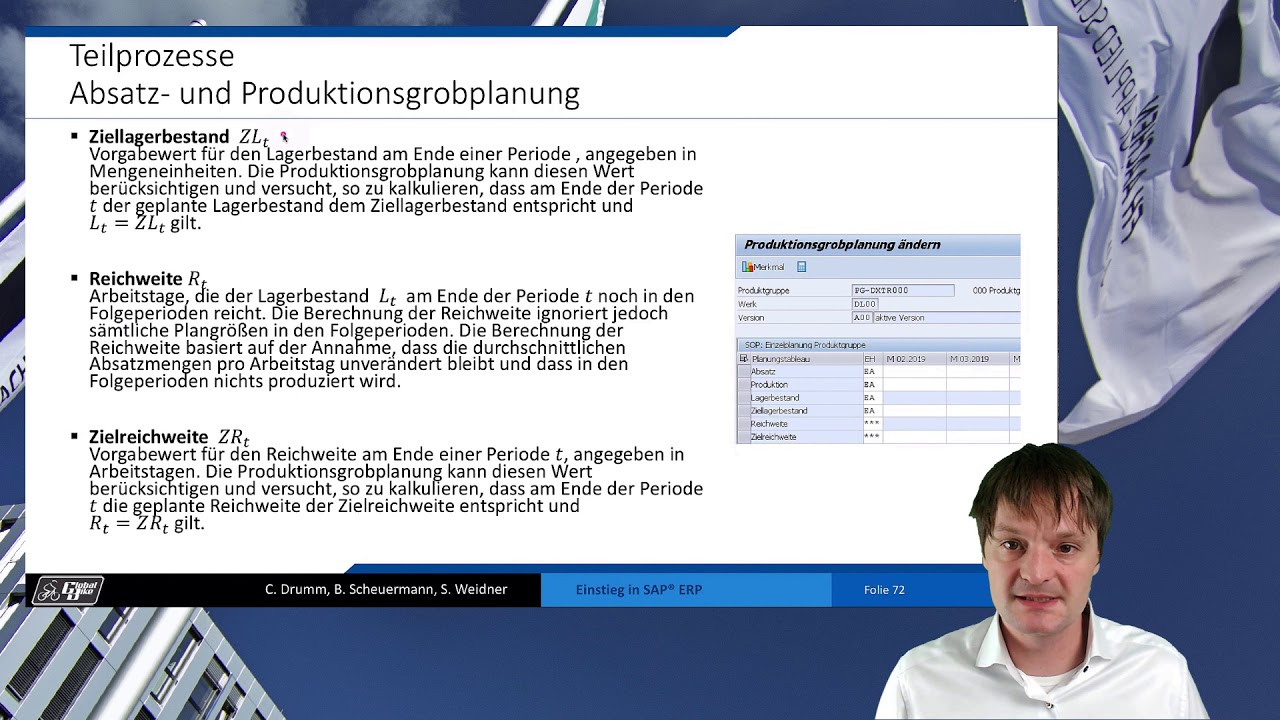Image resolution: width=1280 pixels, height=720 pixels.
Task: Click the Werk field DL00
Action: pyautogui.click(x=865, y=304)
